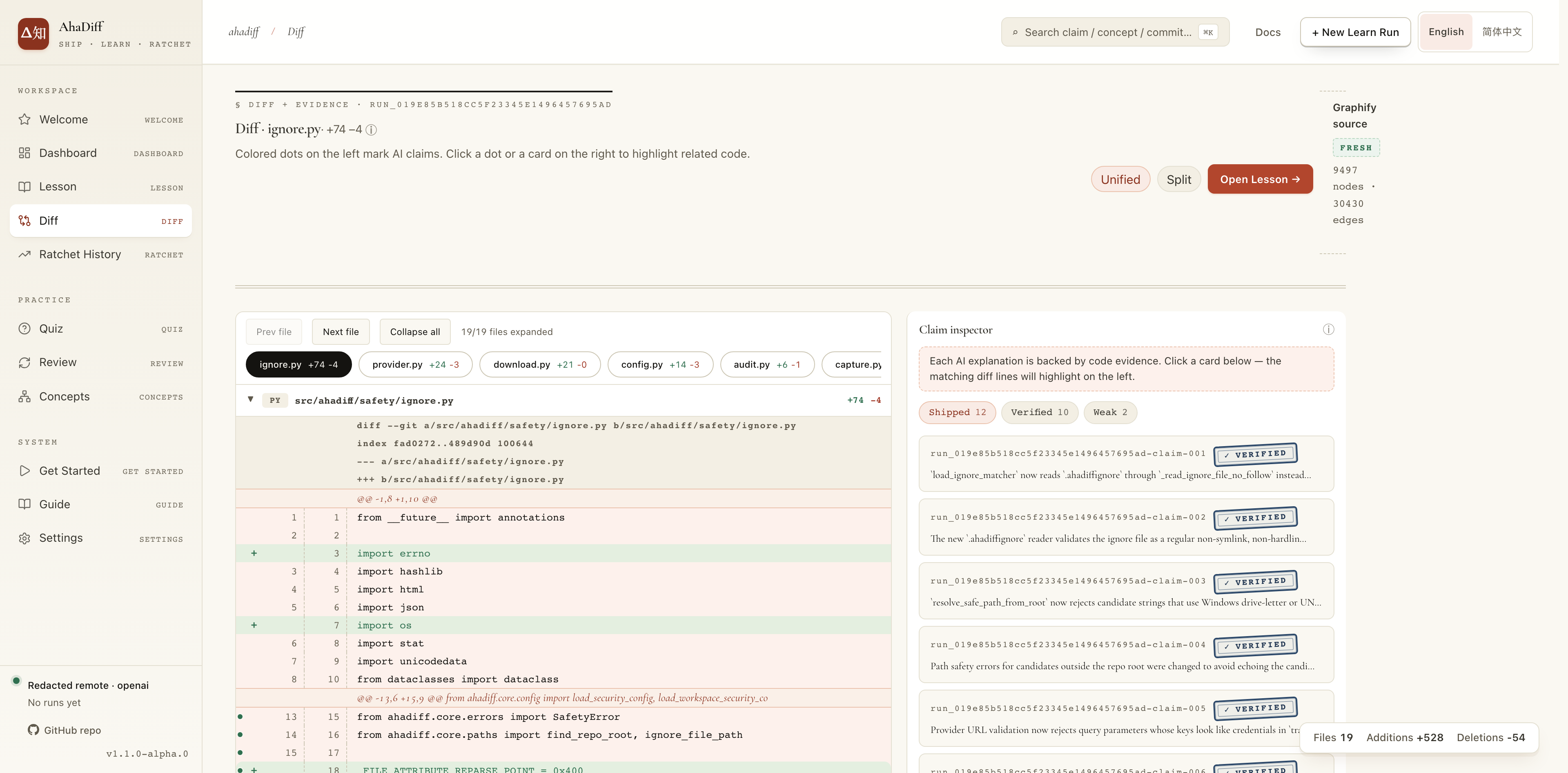This screenshot has width=1568, height=773.
Task: Open the Concepts section
Action: 100,397
